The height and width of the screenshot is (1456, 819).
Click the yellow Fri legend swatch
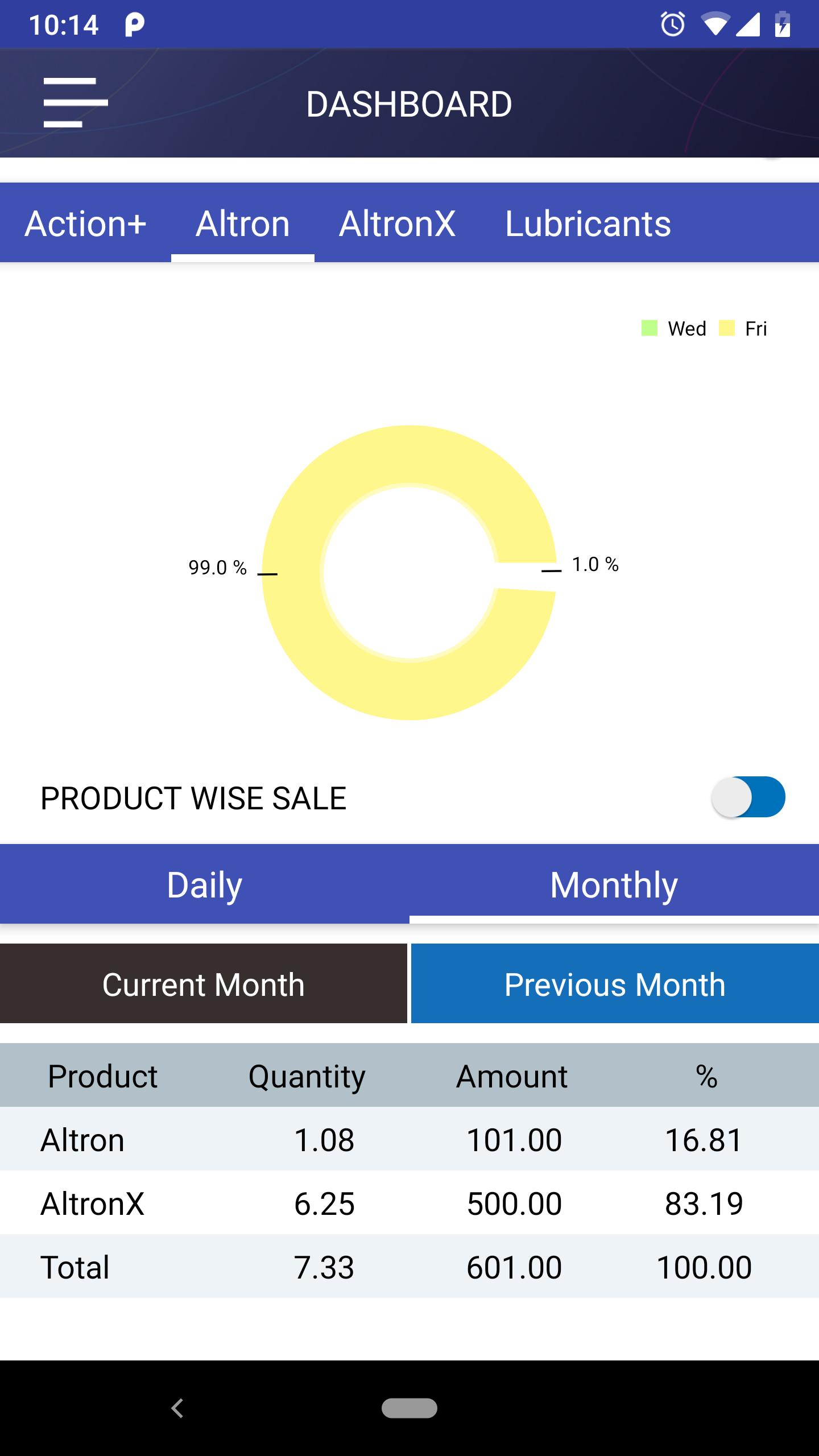point(727,328)
